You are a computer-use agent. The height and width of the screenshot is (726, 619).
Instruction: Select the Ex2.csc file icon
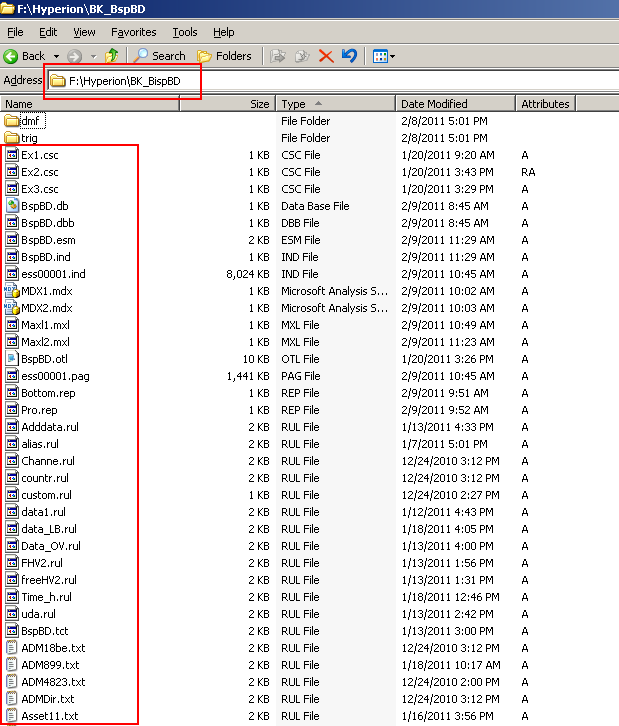[x=12, y=172]
